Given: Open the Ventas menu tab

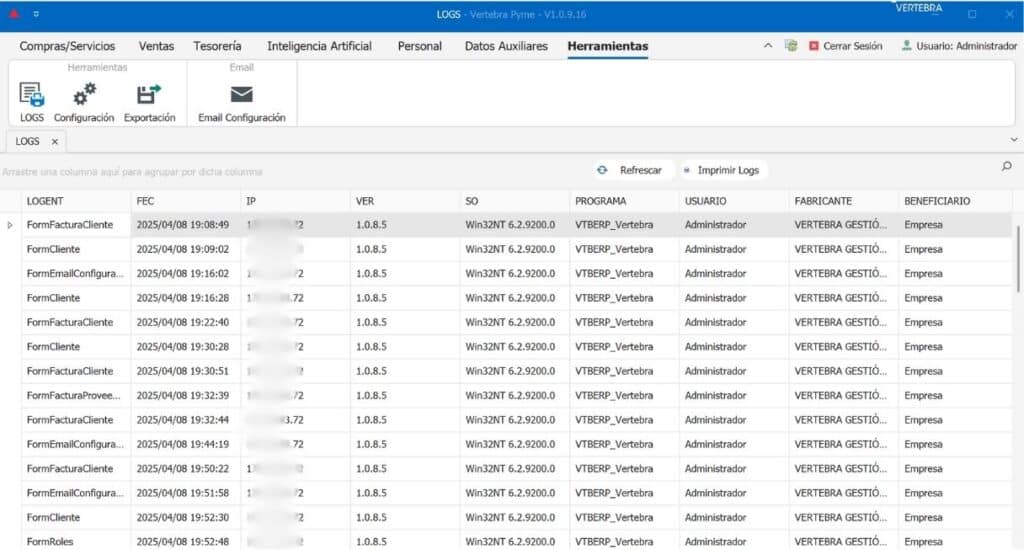Looking at the screenshot, I should pos(156,46).
